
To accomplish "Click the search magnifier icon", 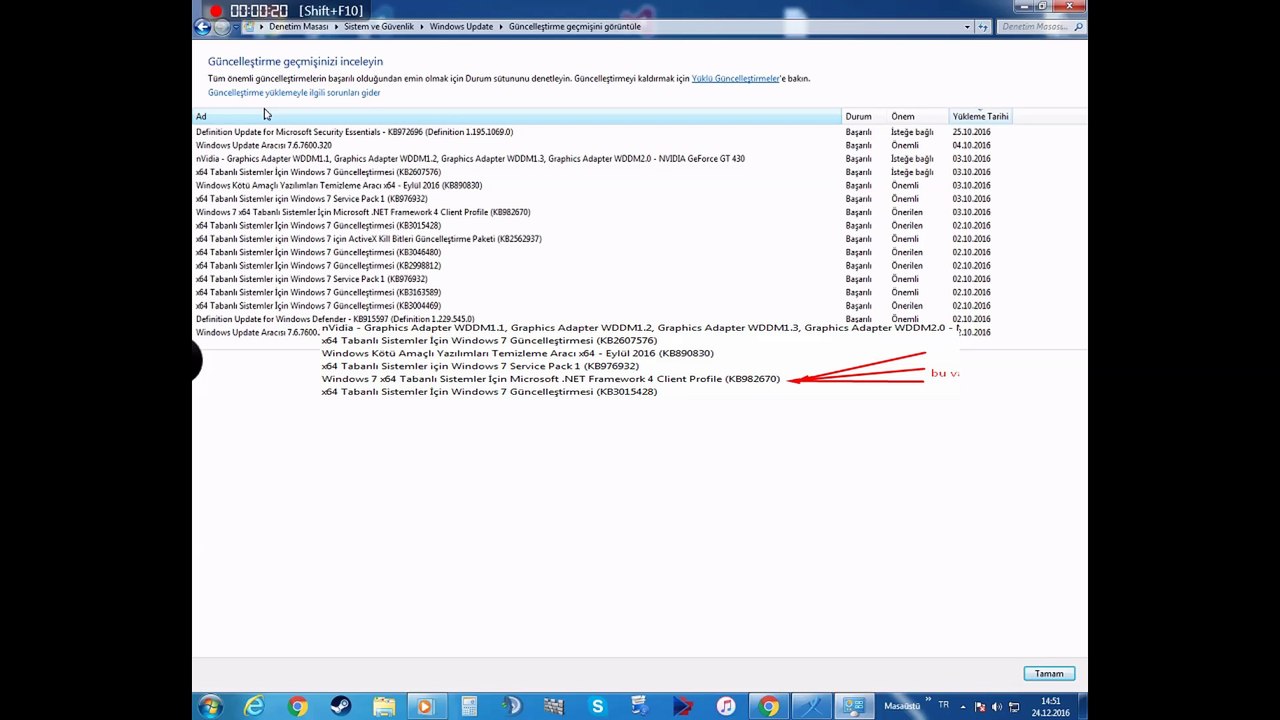I will coord(1079,27).
